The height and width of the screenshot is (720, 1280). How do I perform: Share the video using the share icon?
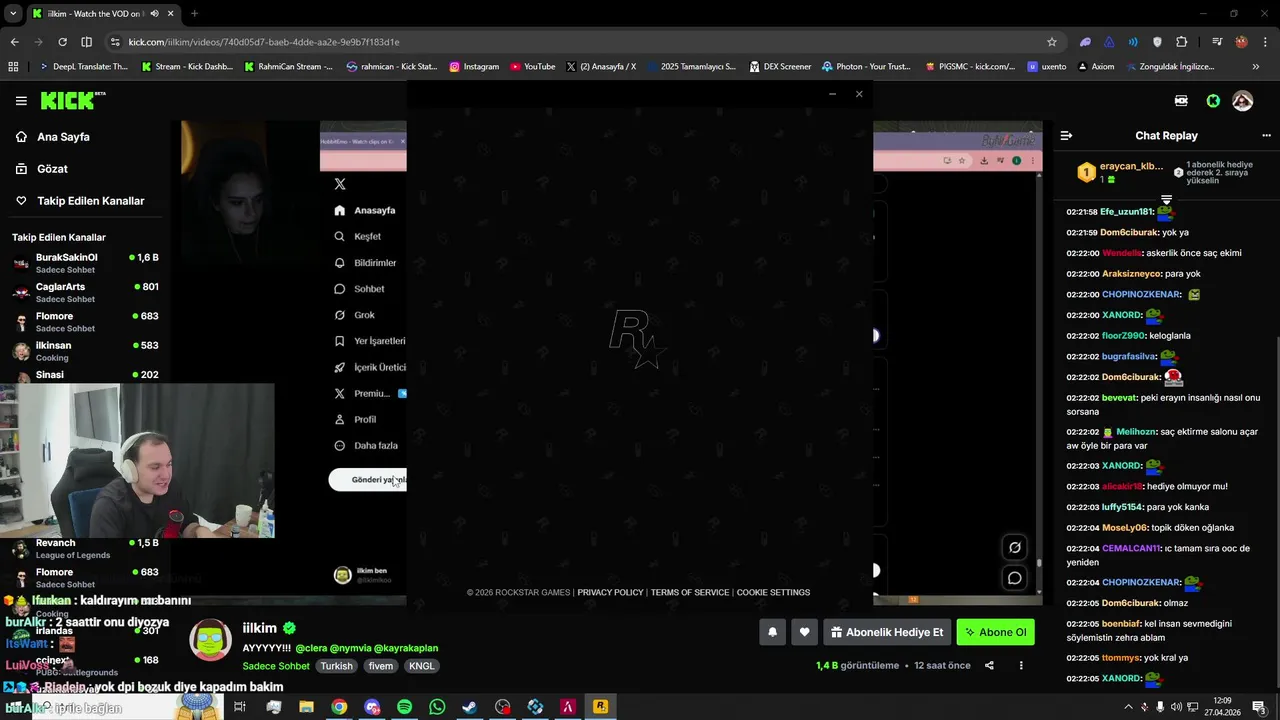point(989,665)
